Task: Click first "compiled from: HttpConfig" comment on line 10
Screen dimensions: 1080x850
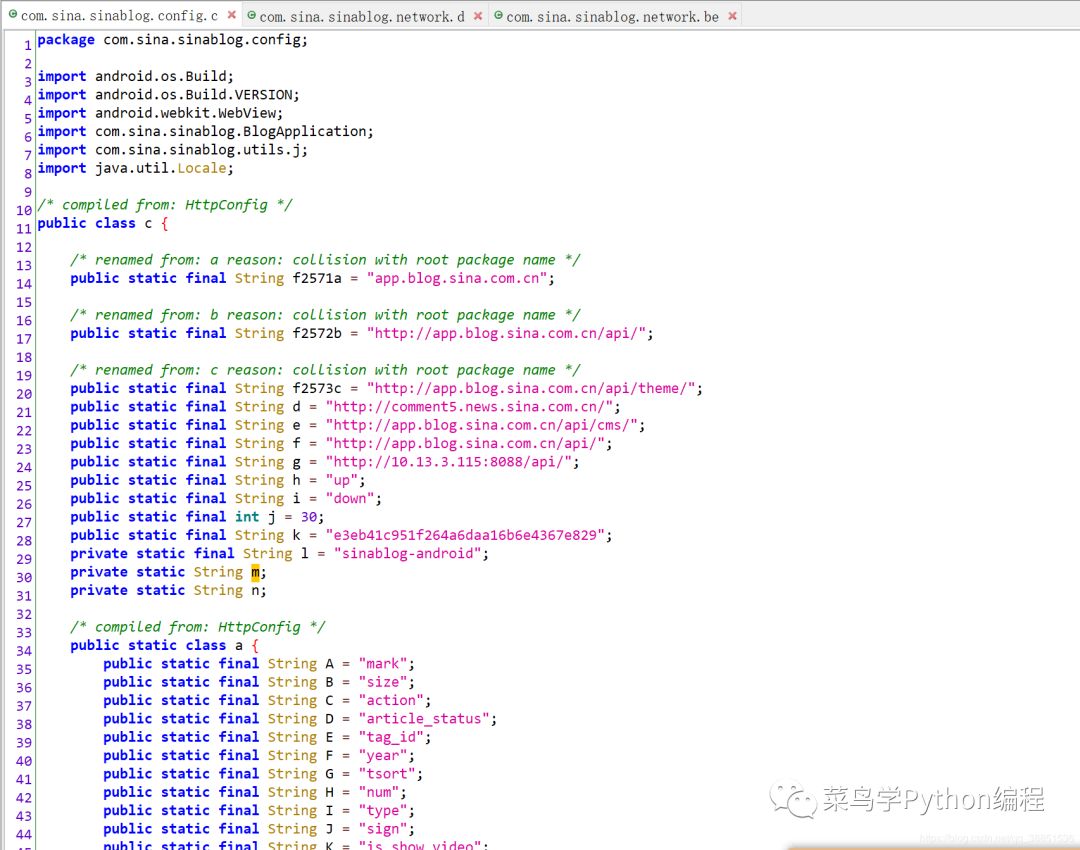Action: click(x=165, y=205)
